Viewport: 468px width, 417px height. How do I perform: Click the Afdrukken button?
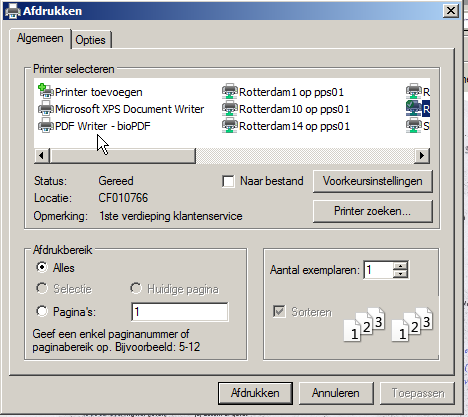(255, 393)
